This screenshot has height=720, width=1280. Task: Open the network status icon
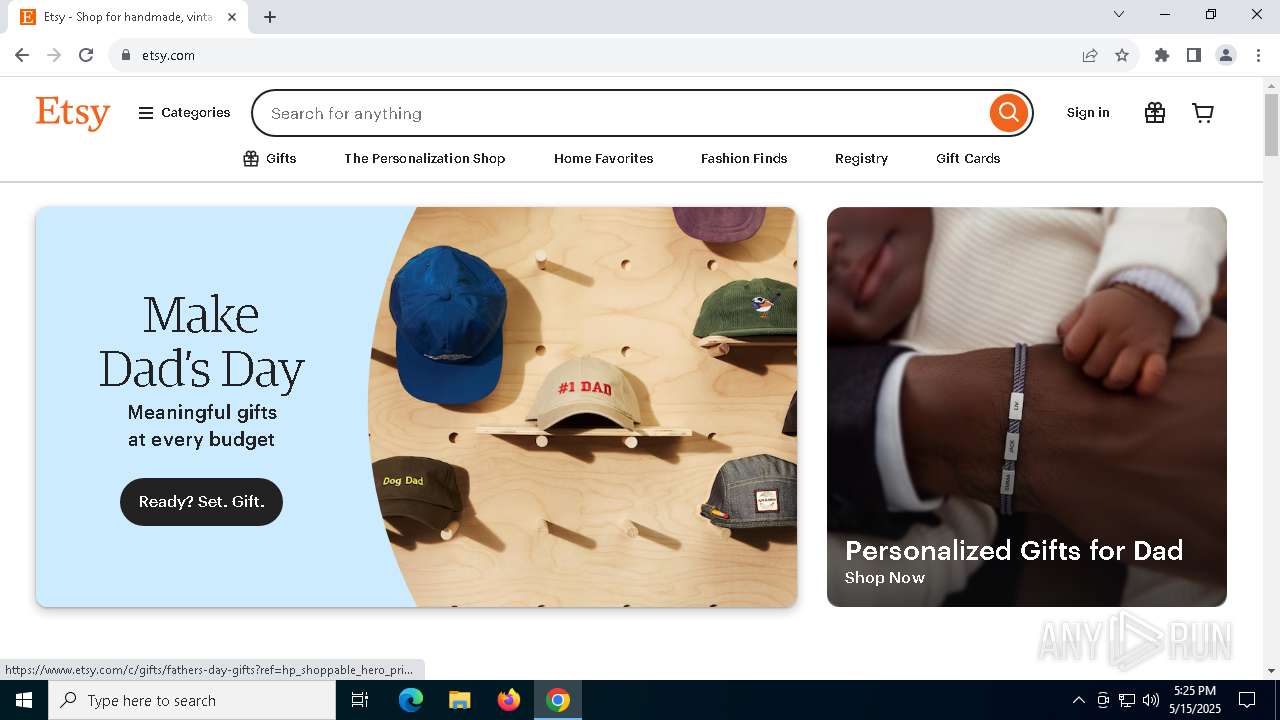[1127, 700]
